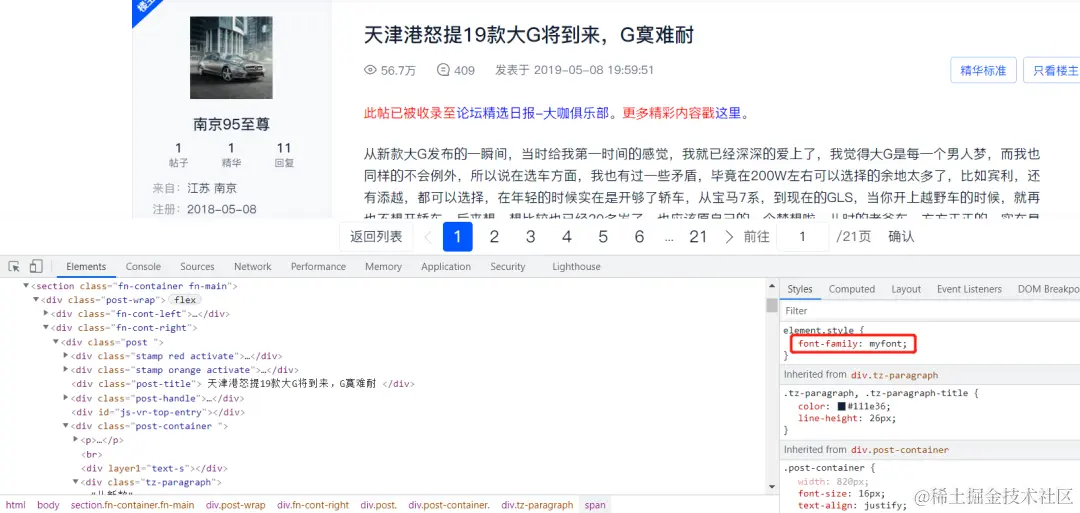Viewport: 1080px width, 513px height.
Task: Expand the p element node
Action: tap(76, 440)
